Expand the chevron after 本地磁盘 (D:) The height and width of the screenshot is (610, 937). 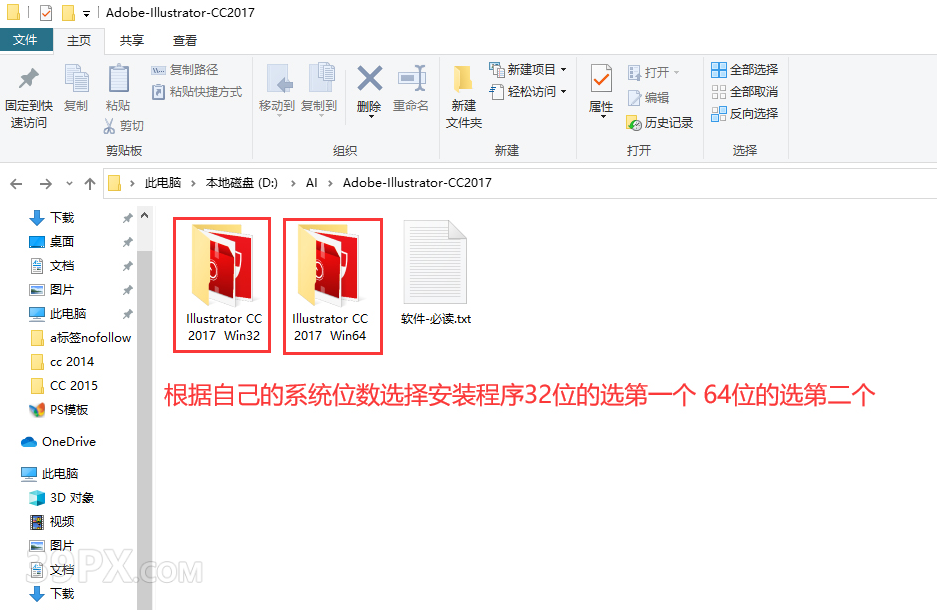(292, 183)
